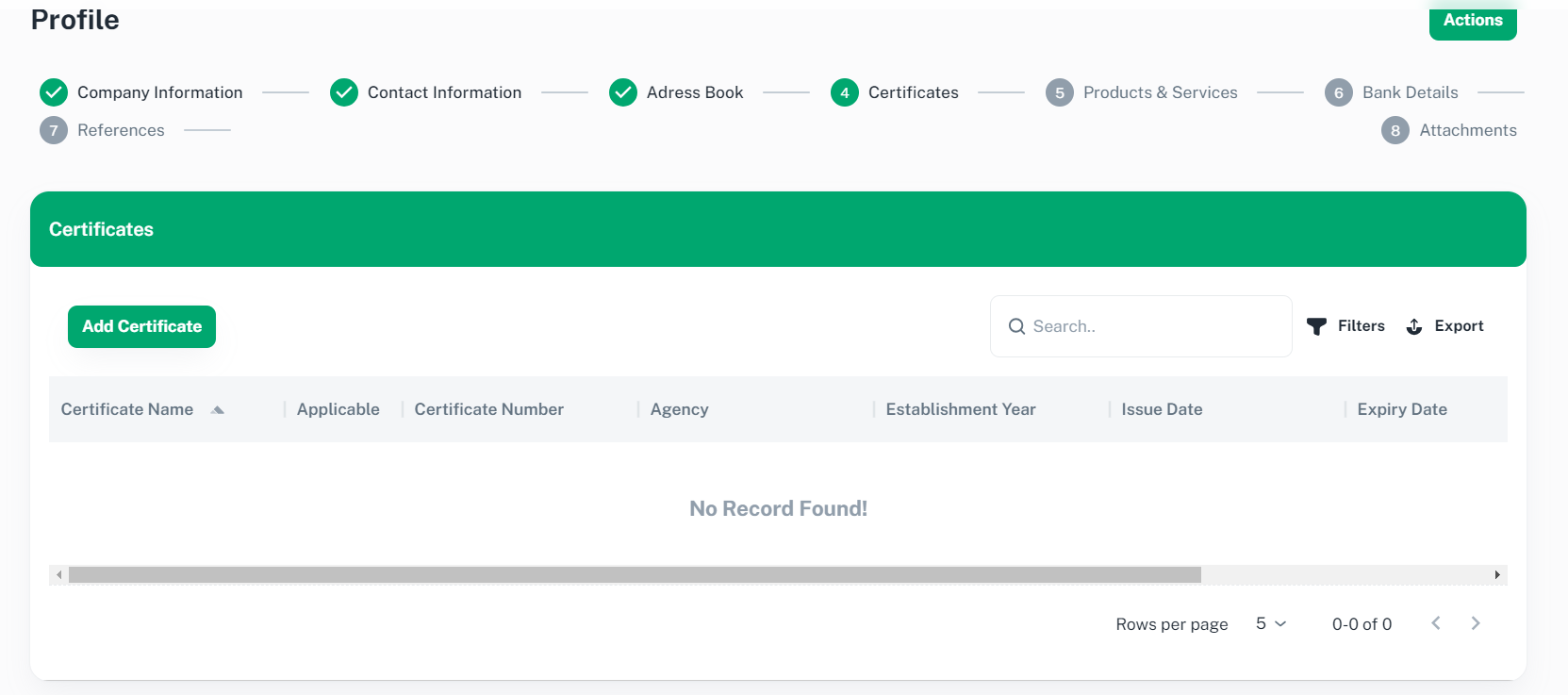Go to the Certificates step
Image resolution: width=1568 pixels, height=695 pixels.
[x=913, y=92]
